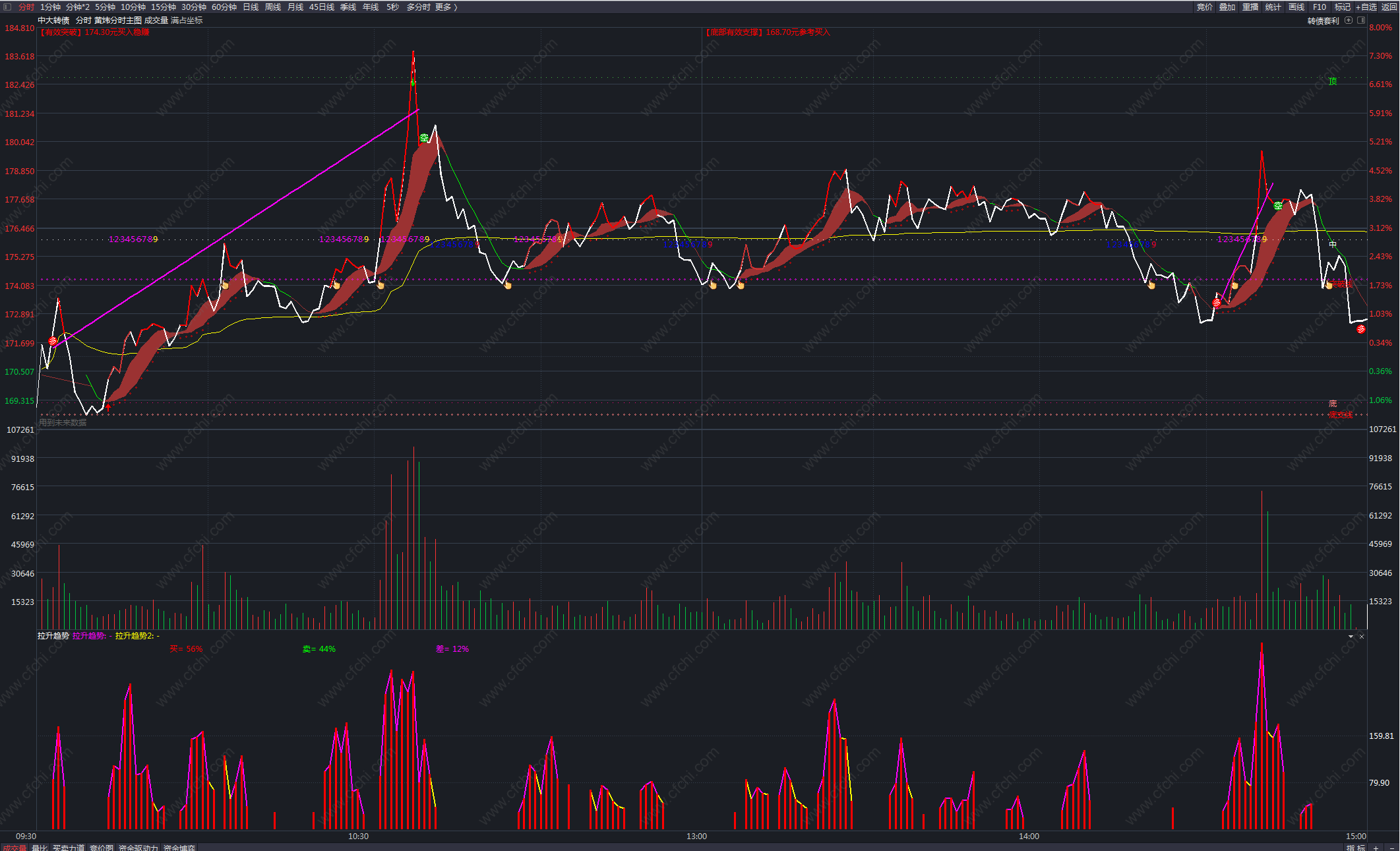Switch to the 5分钟 period tab

105,7
